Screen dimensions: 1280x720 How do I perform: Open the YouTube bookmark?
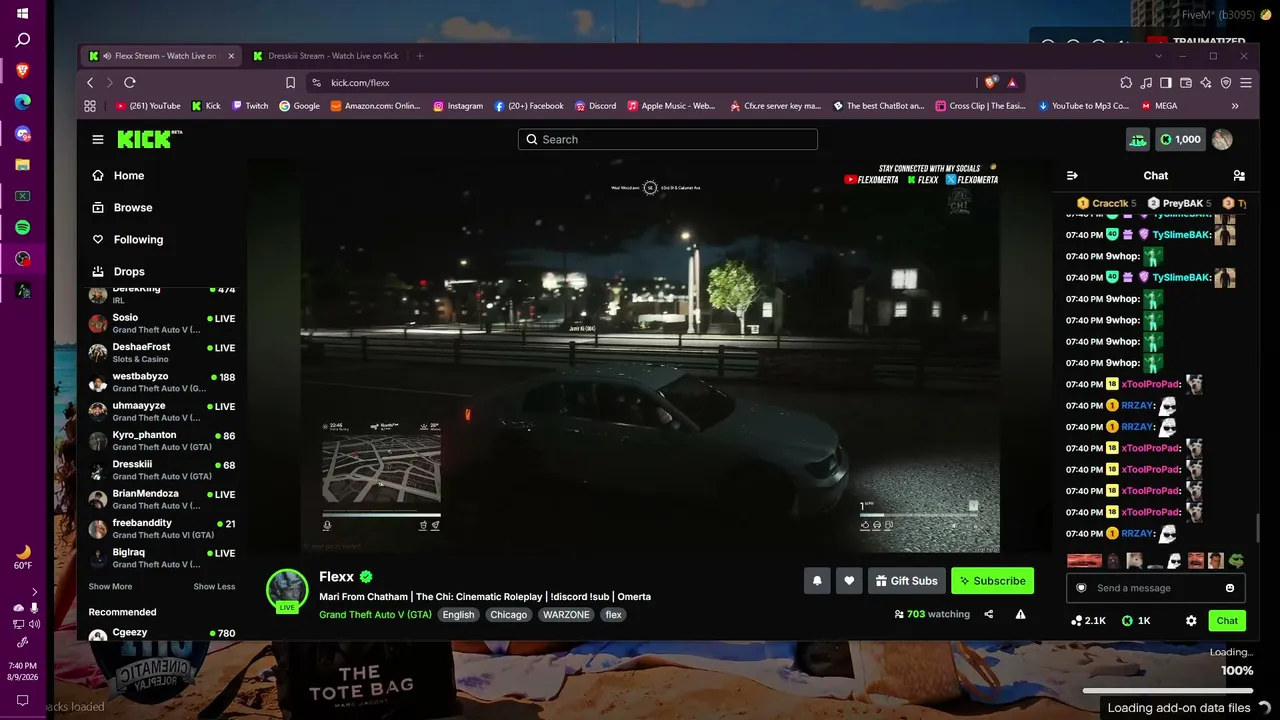click(x=148, y=106)
